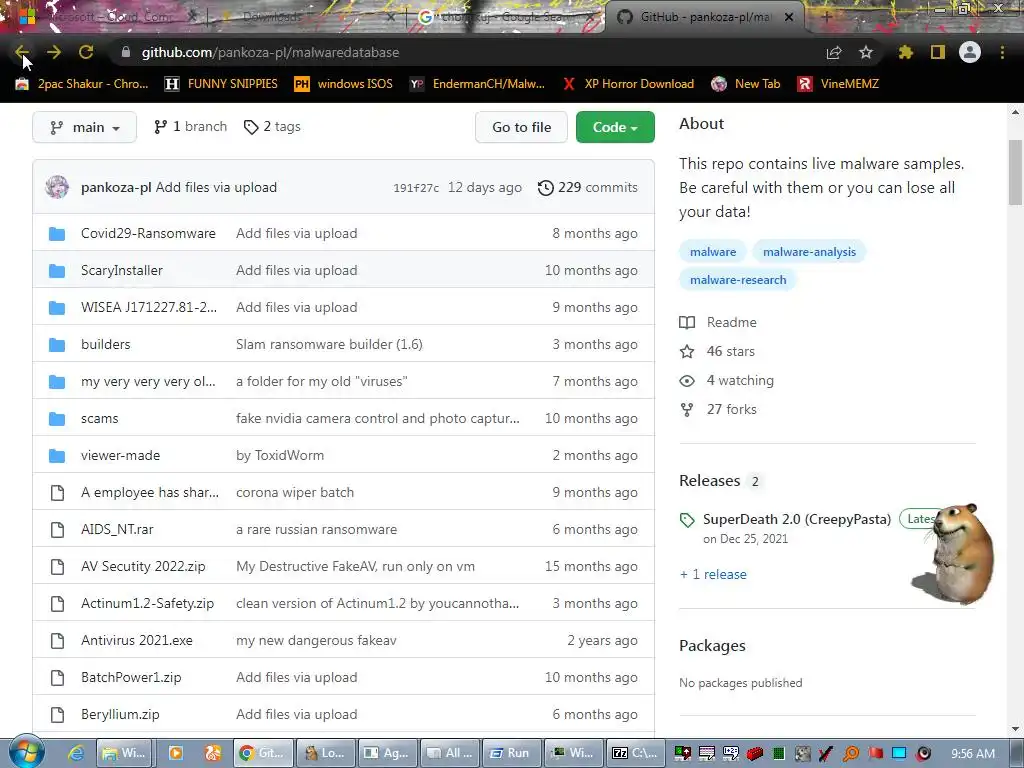Open the Slam ransomware builder commit message
The image size is (1024, 768).
pyautogui.click(x=329, y=345)
